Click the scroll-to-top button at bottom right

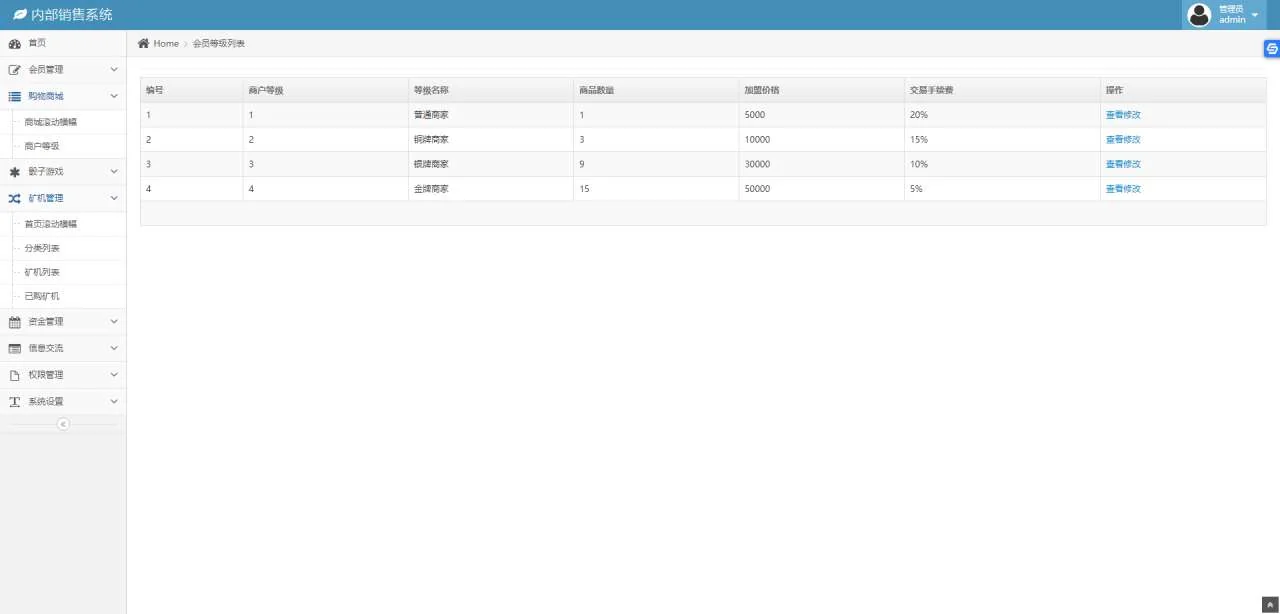click(x=1270, y=604)
